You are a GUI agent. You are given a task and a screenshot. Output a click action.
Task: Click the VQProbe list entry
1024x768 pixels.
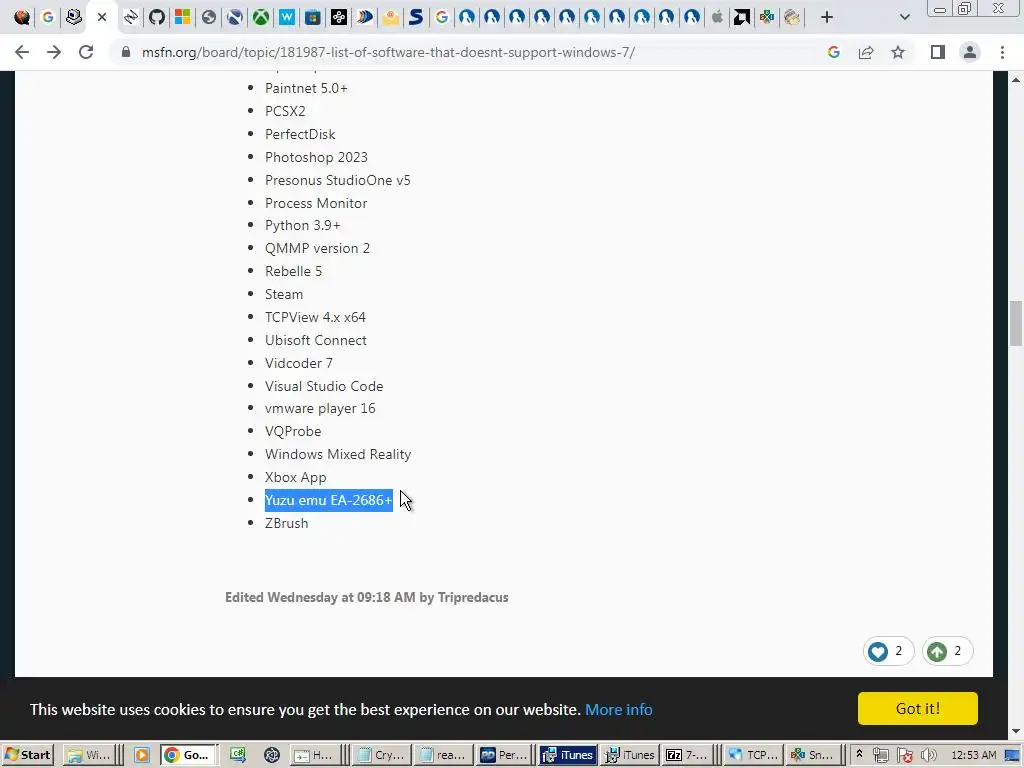293,431
